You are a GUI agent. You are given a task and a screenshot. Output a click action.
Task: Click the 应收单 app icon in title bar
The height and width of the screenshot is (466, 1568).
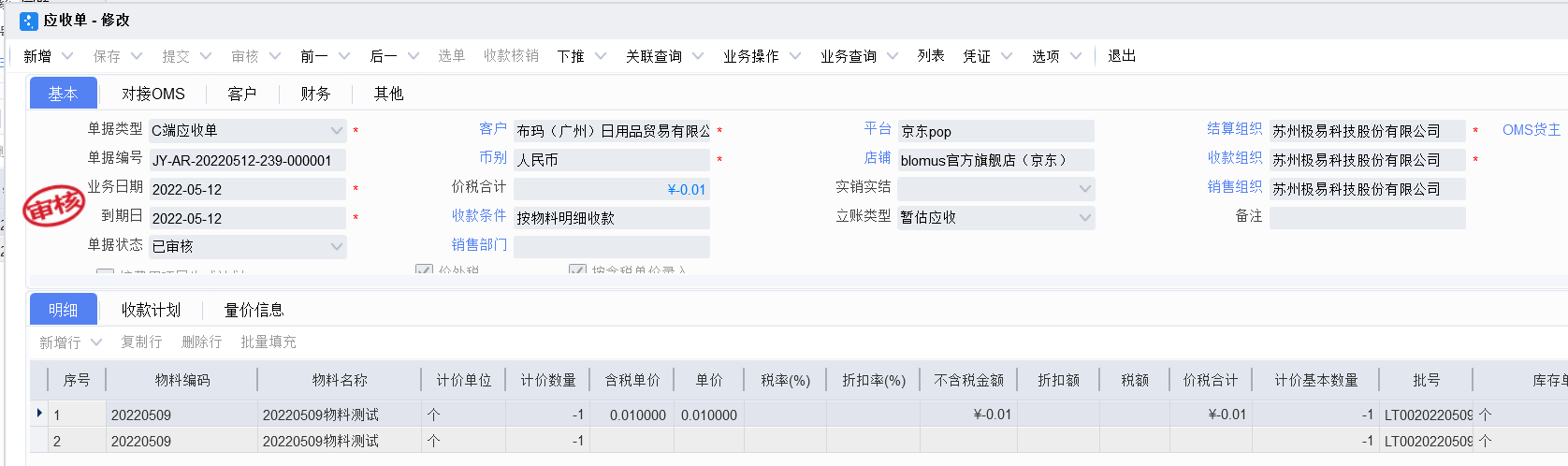coord(29,21)
